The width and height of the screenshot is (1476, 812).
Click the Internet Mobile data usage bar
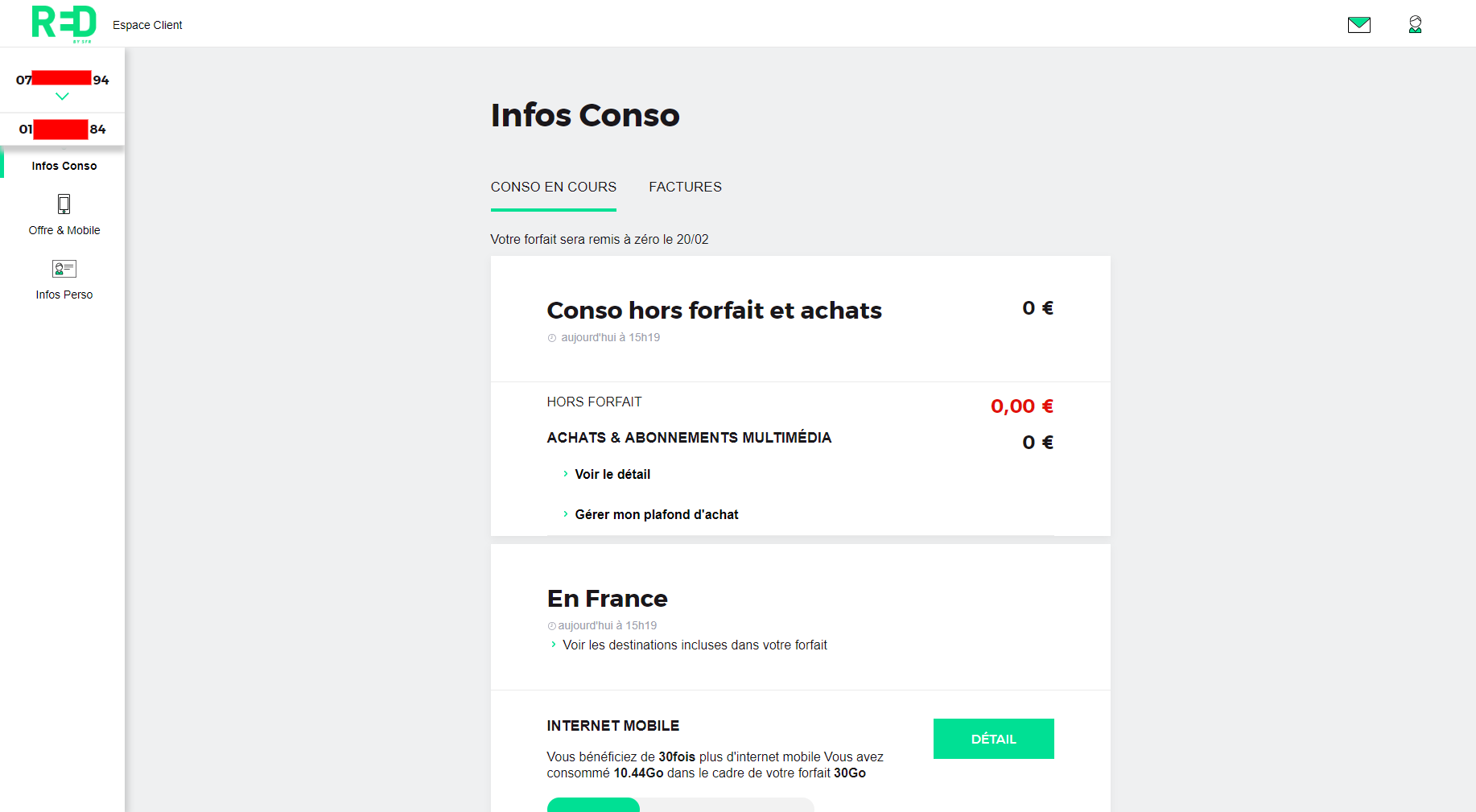tap(680, 805)
